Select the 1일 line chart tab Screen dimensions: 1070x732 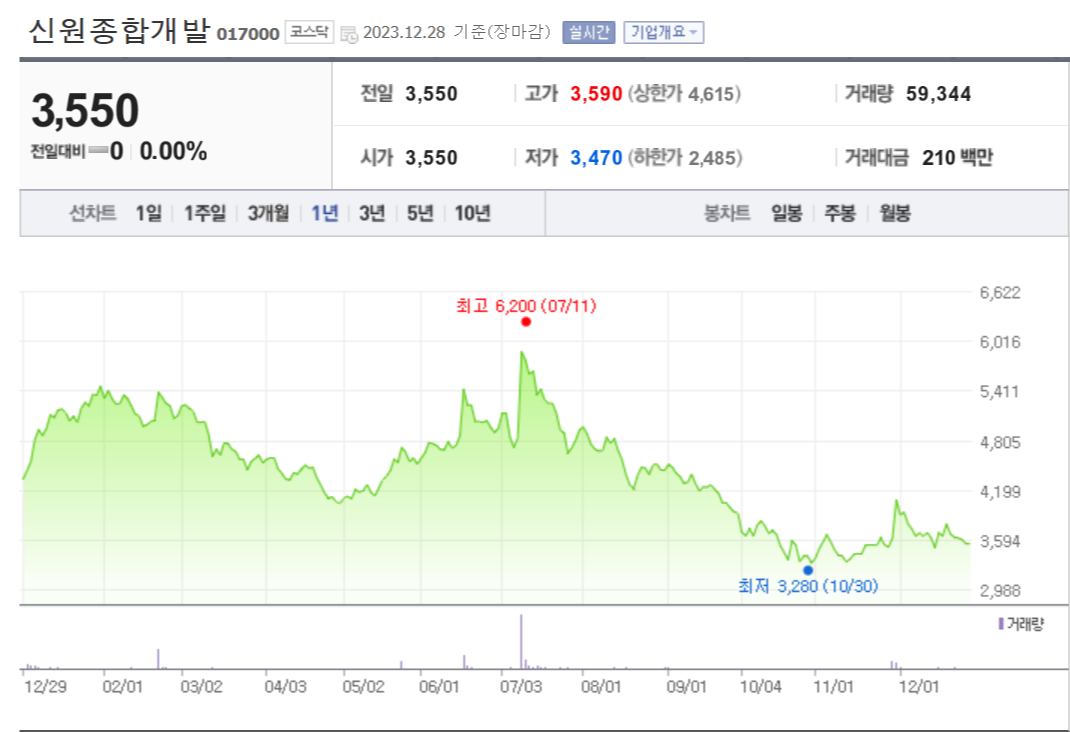pos(149,214)
